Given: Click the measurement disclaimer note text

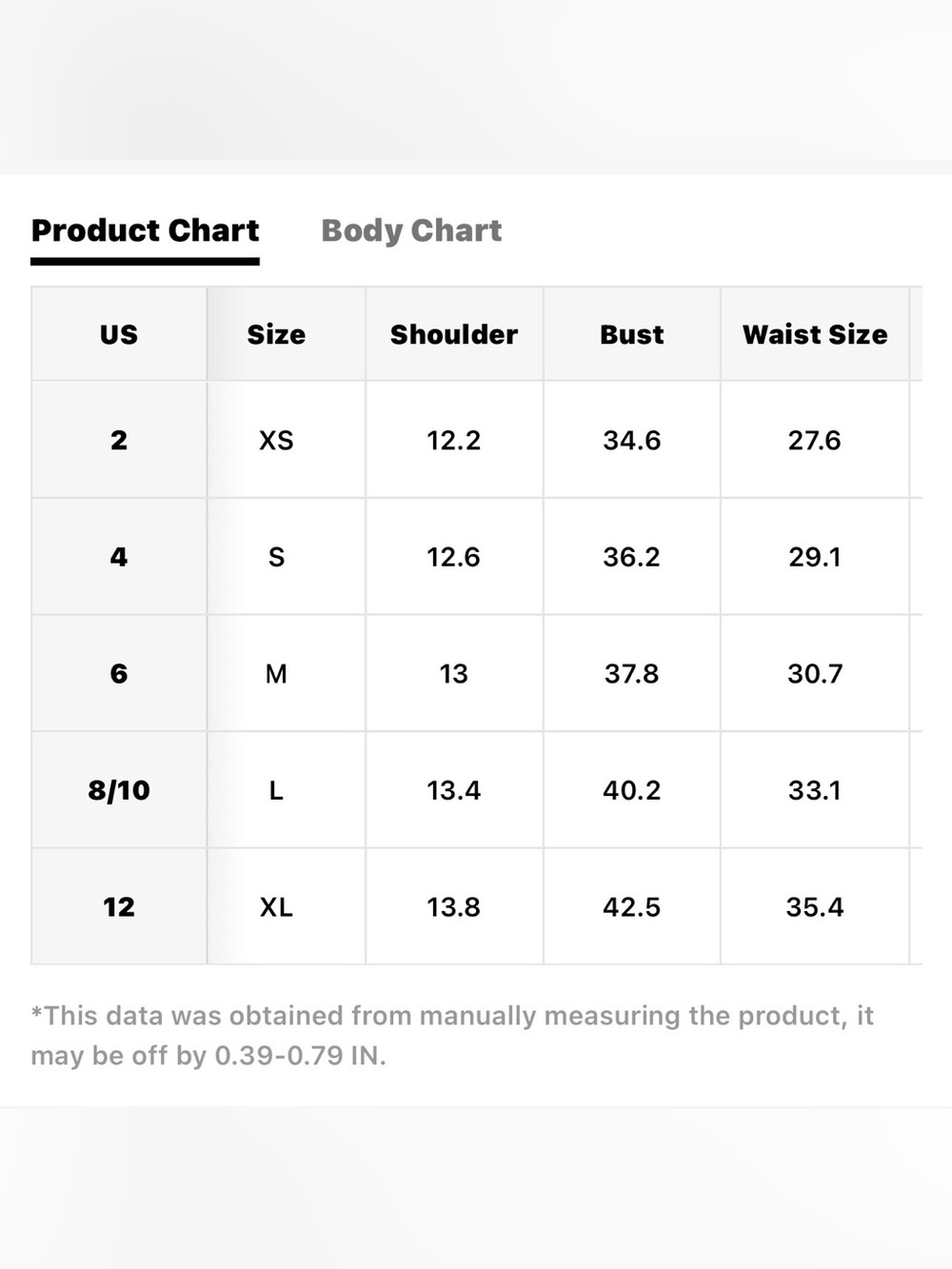Looking at the screenshot, I should click(452, 1036).
